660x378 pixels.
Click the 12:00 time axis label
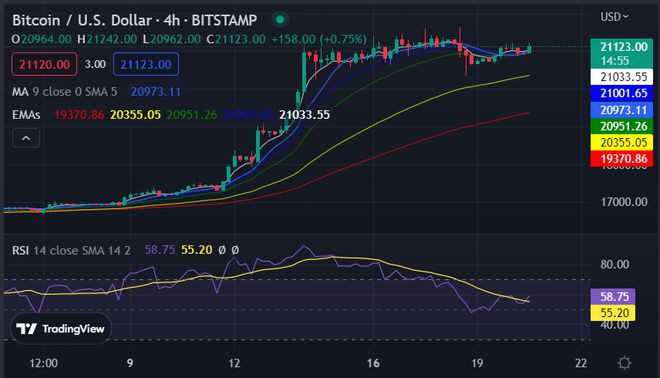click(44, 363)
